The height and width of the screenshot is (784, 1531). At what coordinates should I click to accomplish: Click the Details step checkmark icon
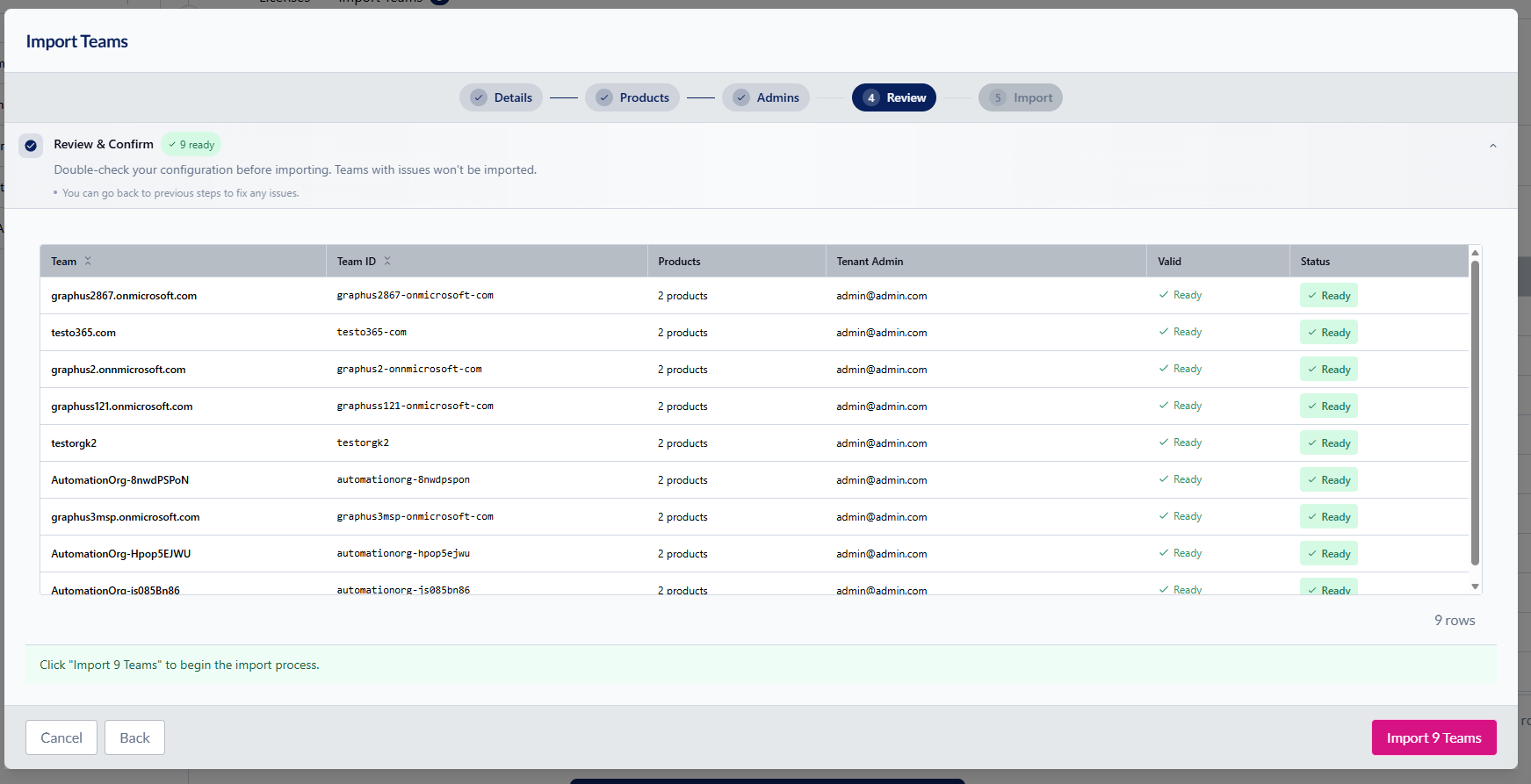pos(479,97)
